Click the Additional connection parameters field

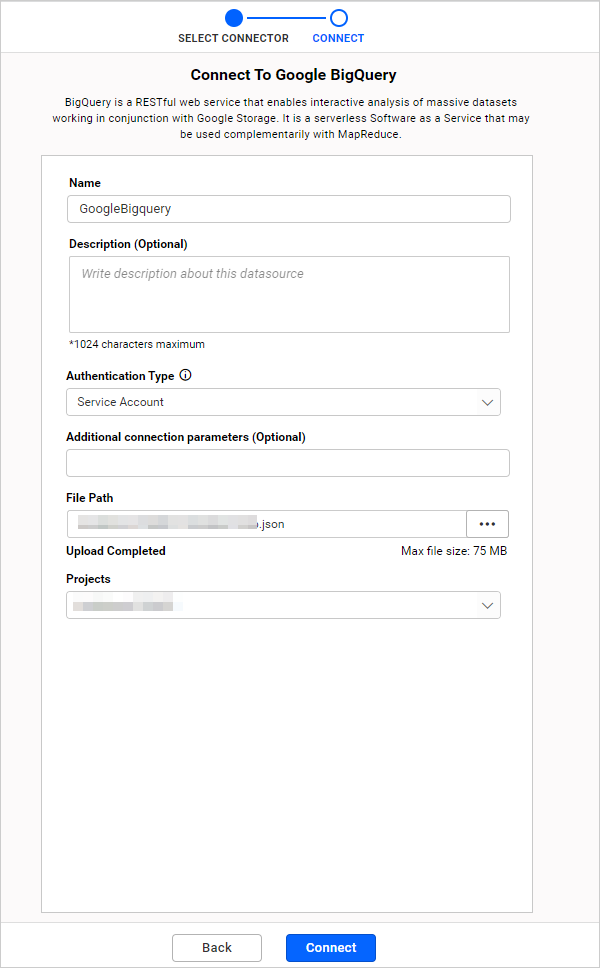pos(288,462)
